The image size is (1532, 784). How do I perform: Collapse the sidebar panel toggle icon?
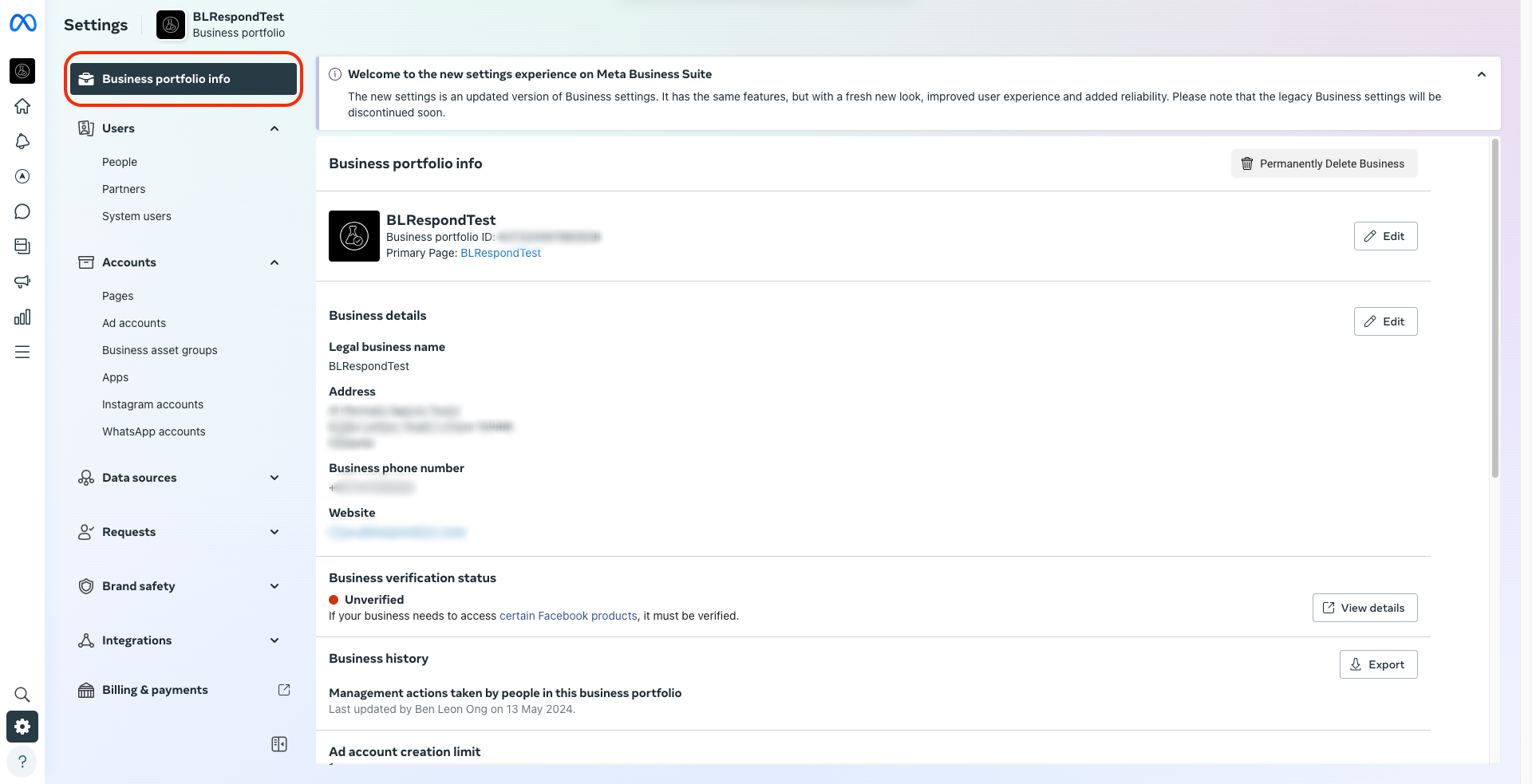click(279, 744)
